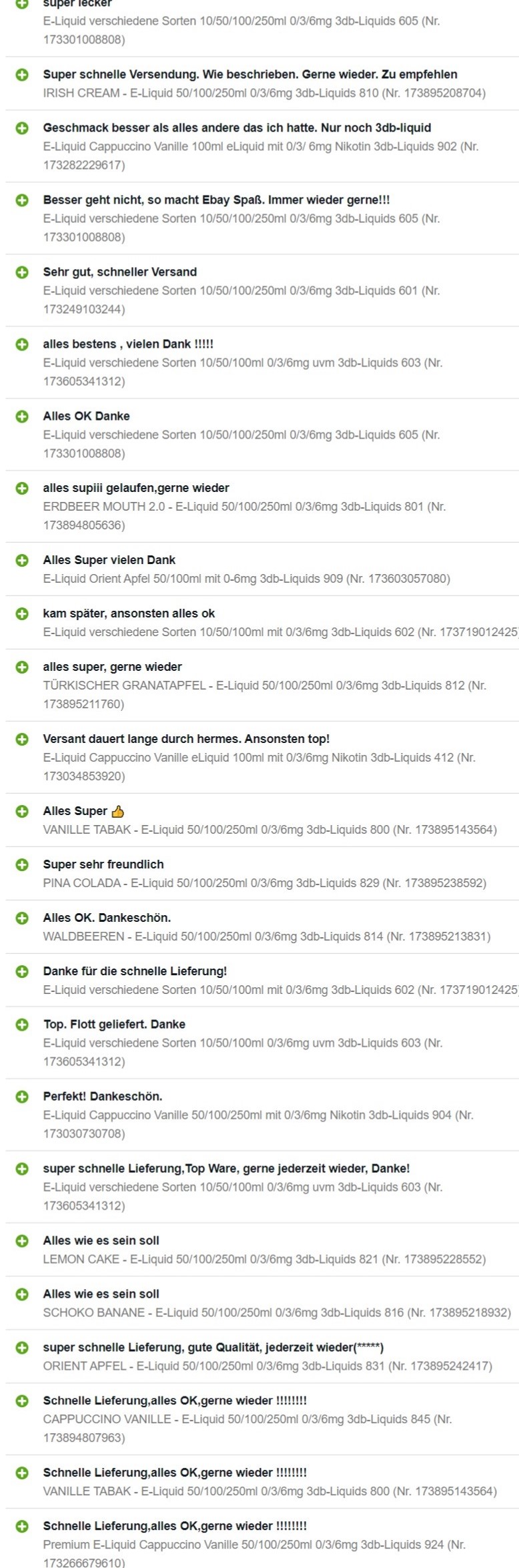Click plus icon beside 'Versant dauert lange durch hermes'
This screenshot has width=519, height=1568.
tap(22, 739)
